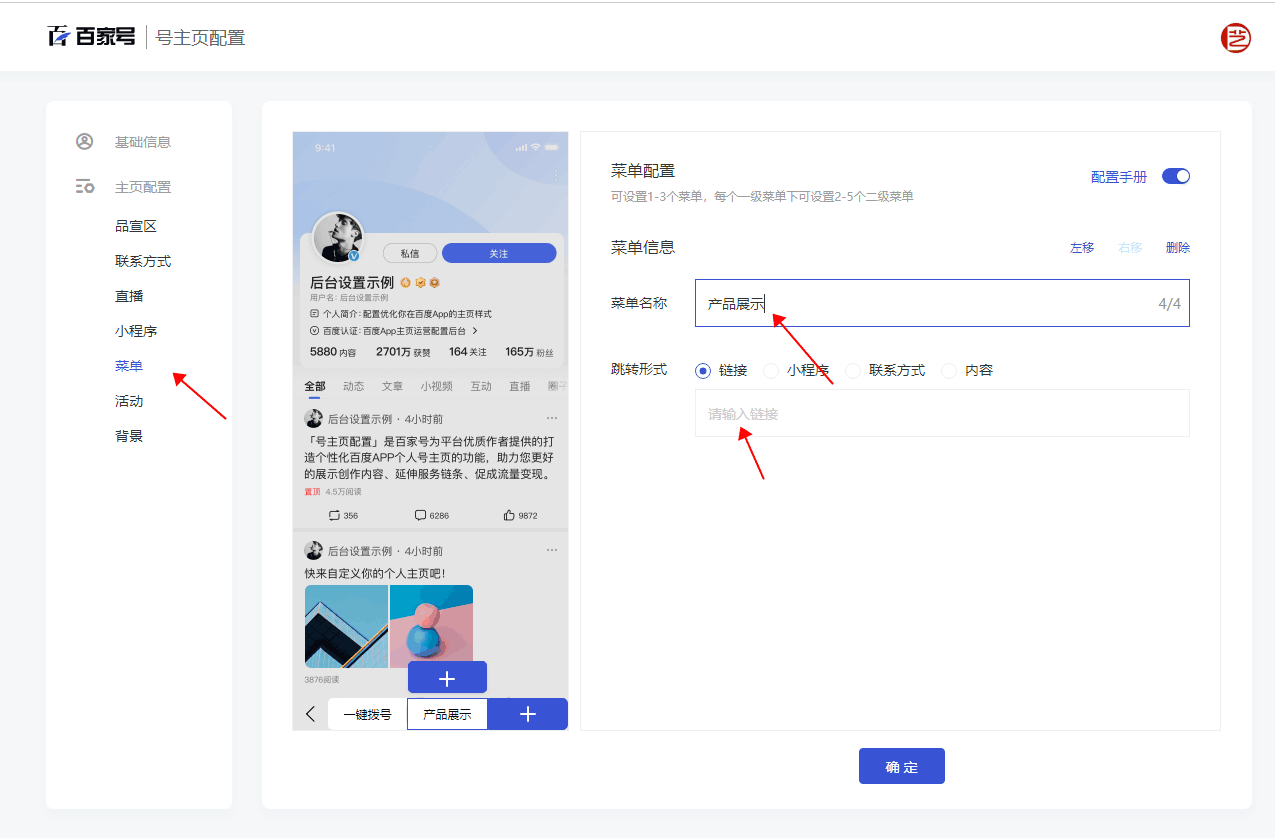Open more options on first post
This screenshot has width=1275, height=838.
coord(552,418)
